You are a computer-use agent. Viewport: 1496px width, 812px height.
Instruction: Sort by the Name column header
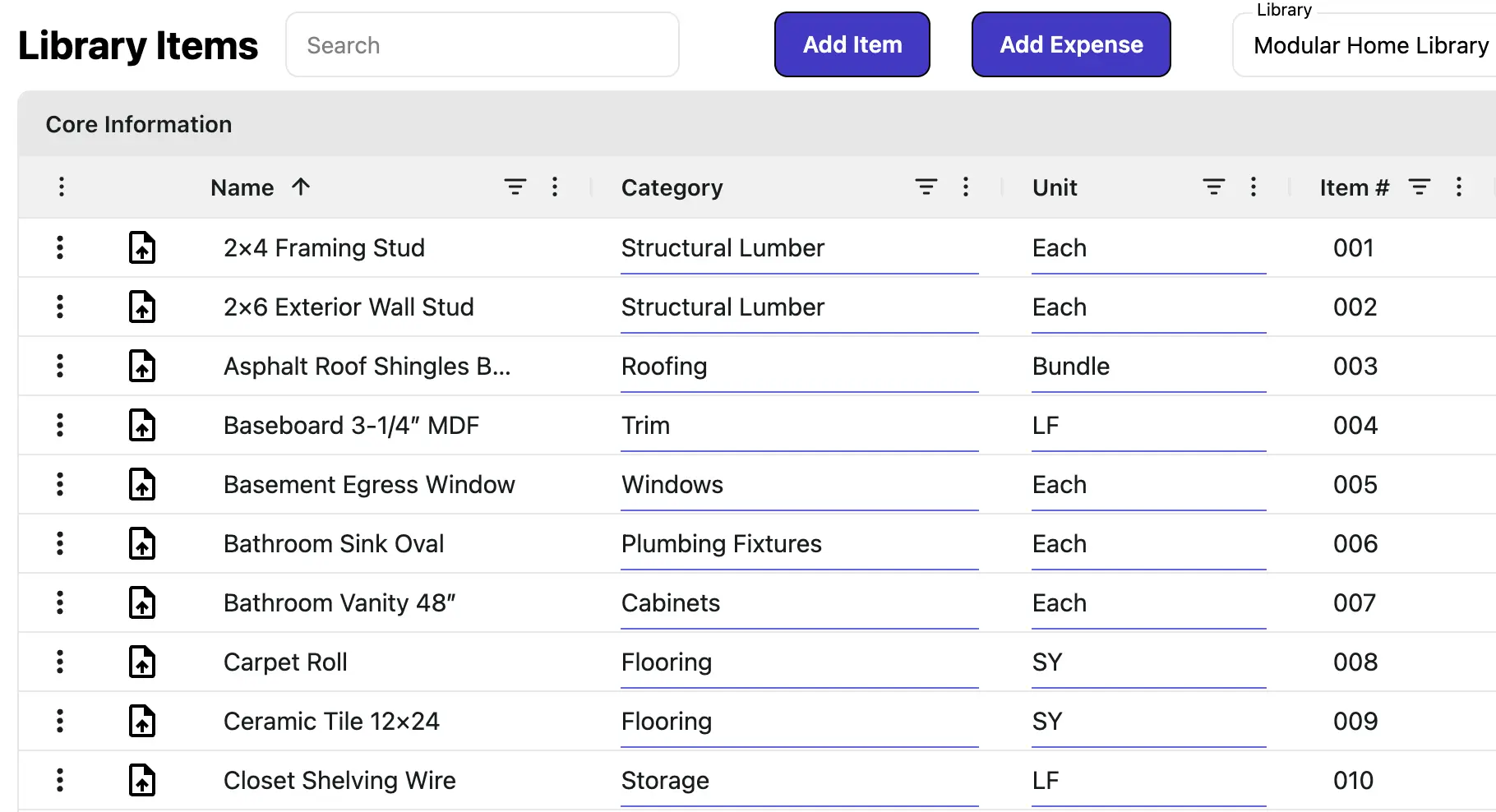tap(242, 187)
